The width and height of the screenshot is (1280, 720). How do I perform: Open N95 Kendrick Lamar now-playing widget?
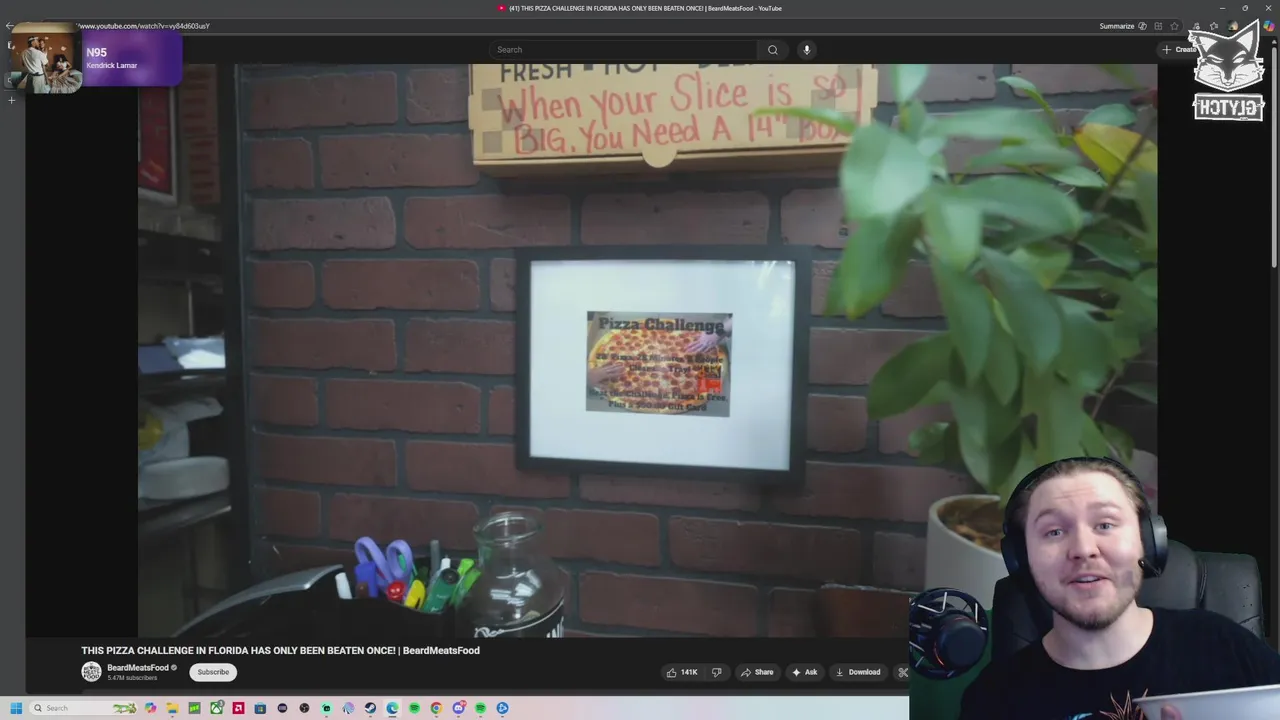tap(96, 59)
